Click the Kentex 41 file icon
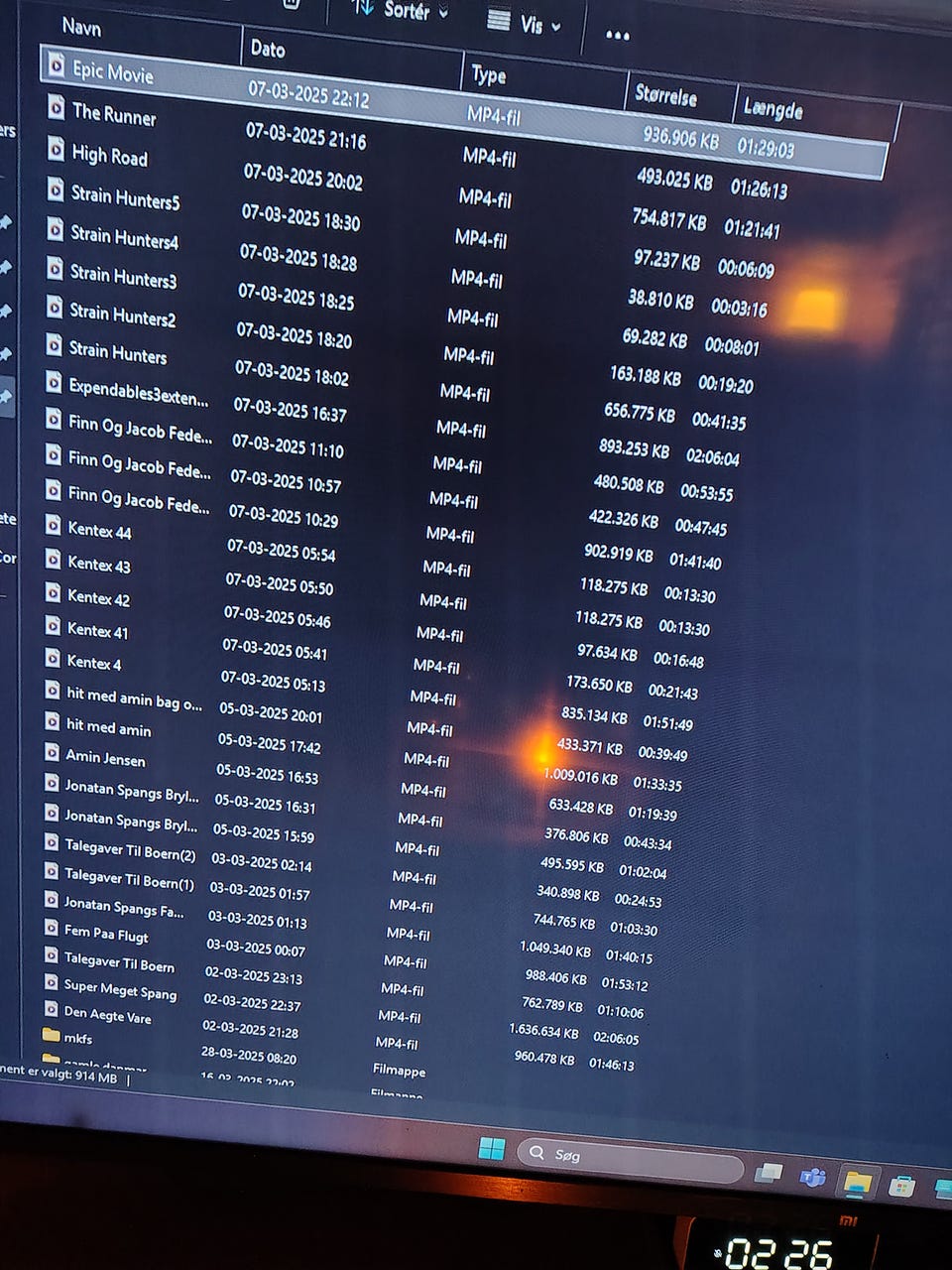The image size is (952, 1270). (x=52, y=626)
